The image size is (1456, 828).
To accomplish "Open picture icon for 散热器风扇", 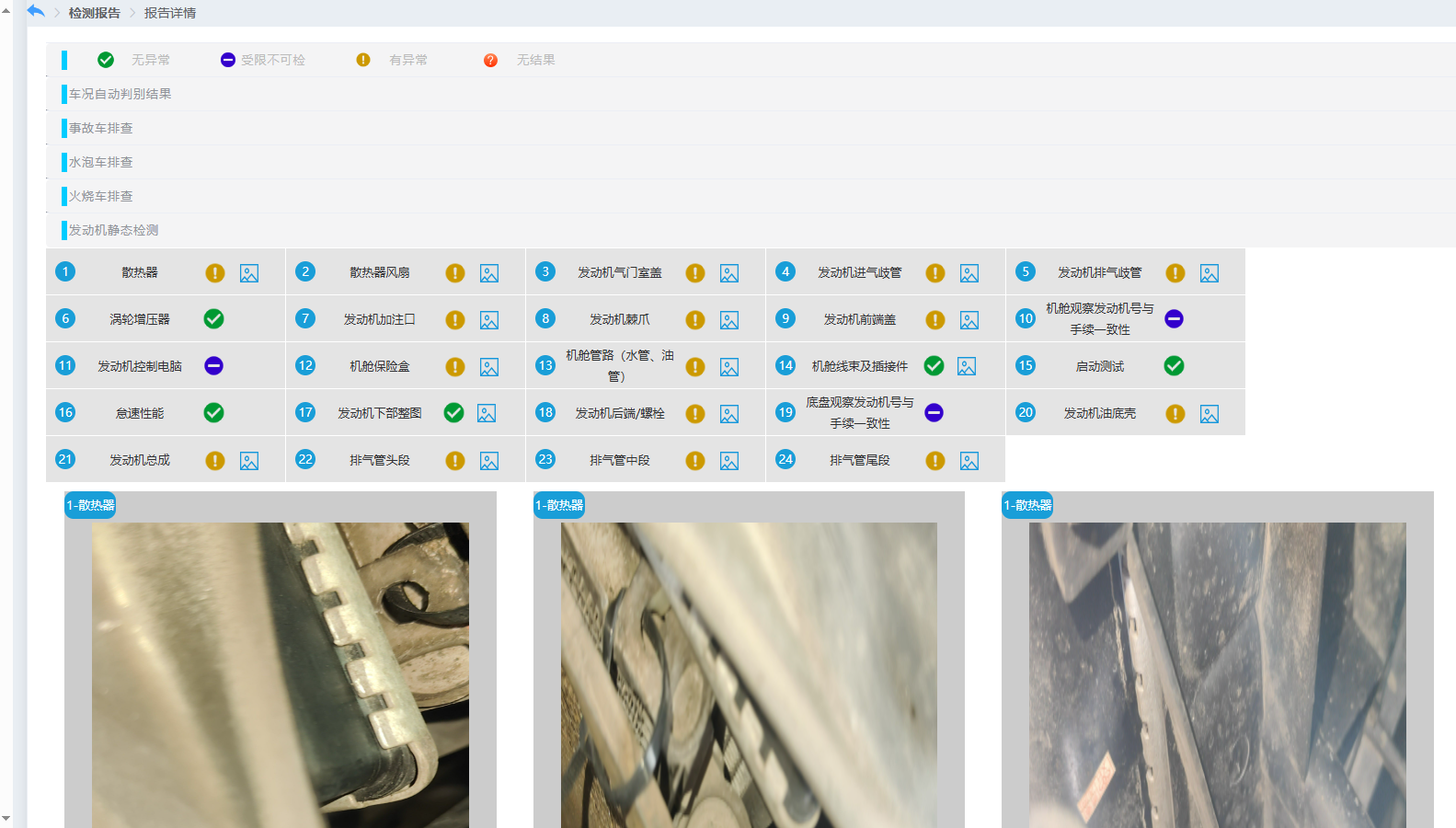I will coord(489,273).
